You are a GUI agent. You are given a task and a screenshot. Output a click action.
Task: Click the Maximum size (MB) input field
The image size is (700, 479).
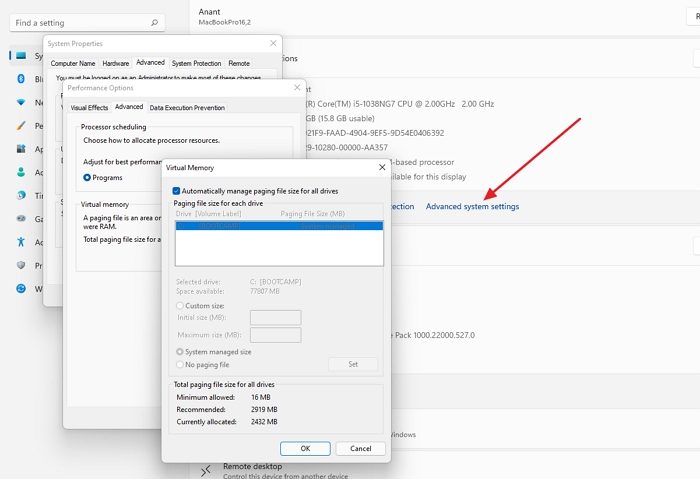click(275, 335)
